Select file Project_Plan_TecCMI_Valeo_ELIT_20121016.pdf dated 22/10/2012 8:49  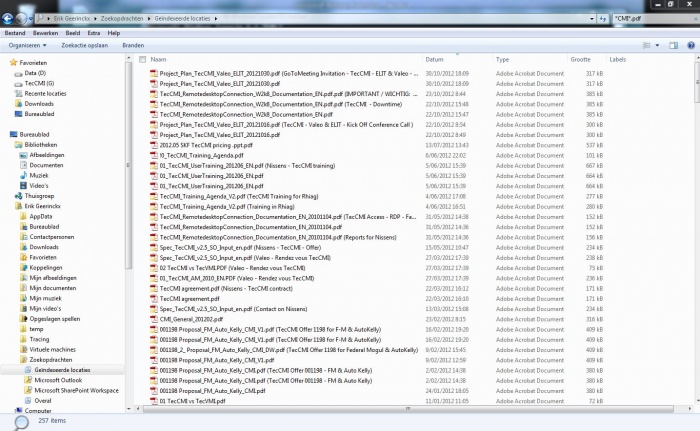click(x=219, y=135)
